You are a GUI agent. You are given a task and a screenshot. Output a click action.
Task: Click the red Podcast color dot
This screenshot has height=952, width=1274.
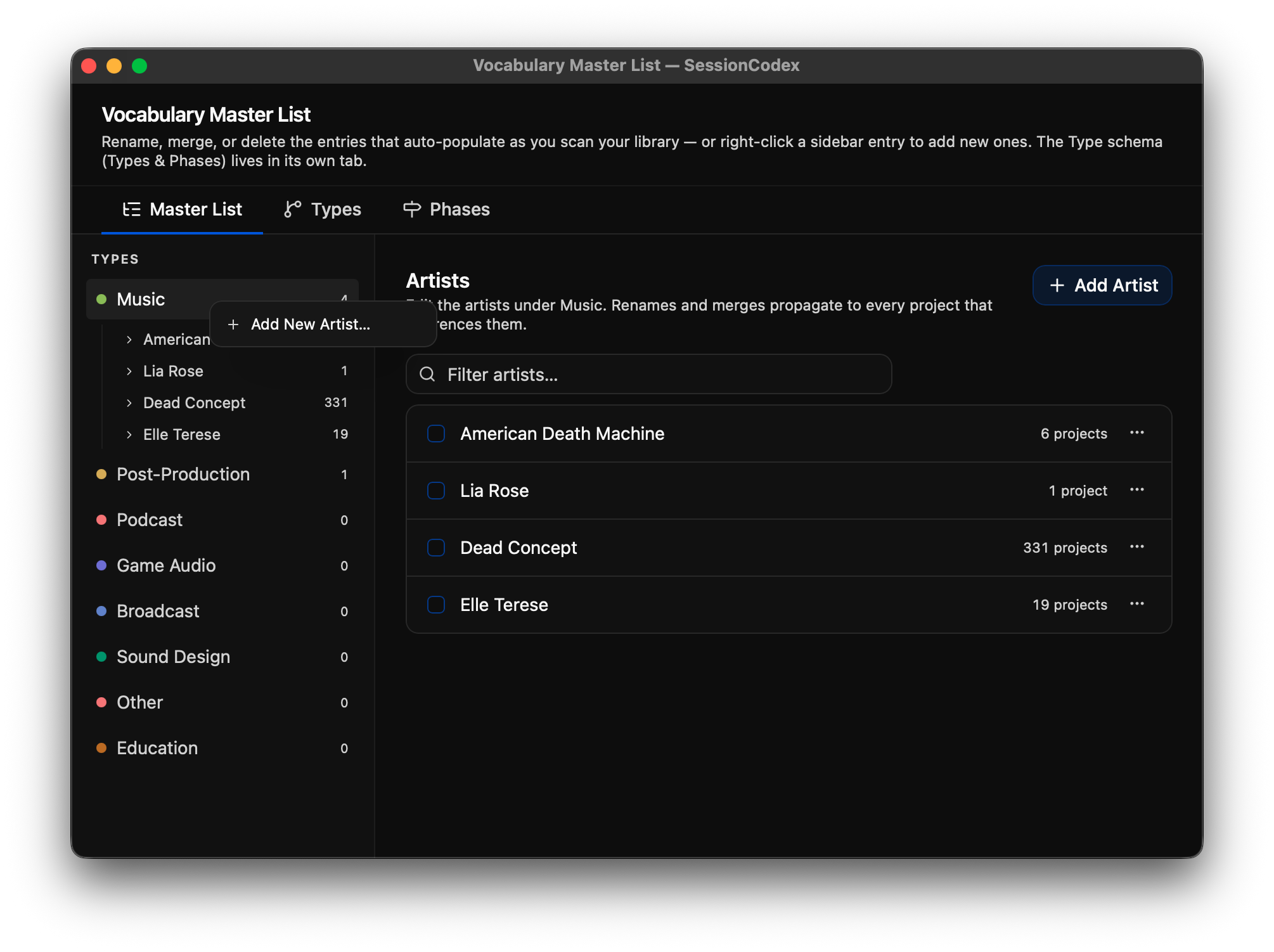click(x=101, y=520)
